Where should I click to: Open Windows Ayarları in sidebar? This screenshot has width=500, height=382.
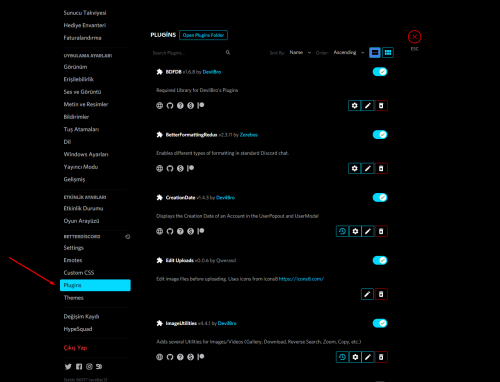point(95,154)
